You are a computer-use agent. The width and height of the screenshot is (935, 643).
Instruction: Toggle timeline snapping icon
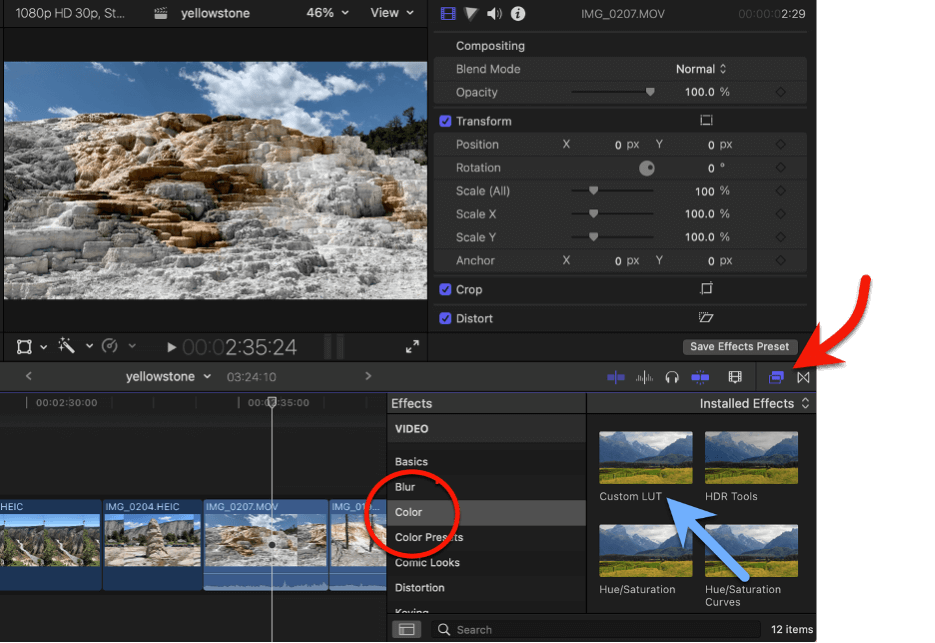click(700, 377)
